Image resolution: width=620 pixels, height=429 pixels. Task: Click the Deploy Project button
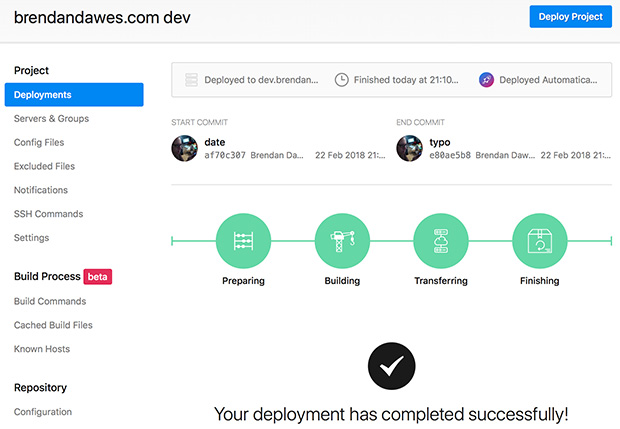[x=570, y=17]
